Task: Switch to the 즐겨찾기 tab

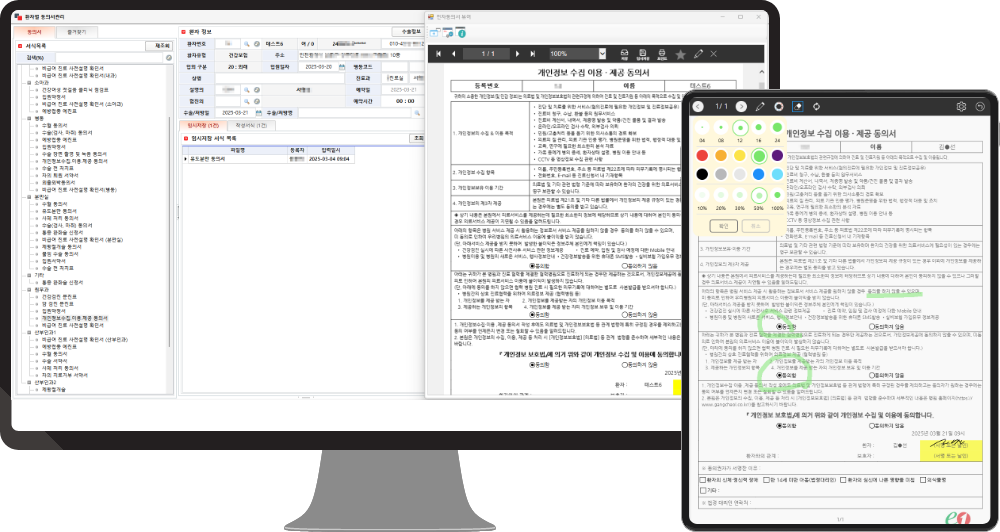Action: tap(76, 31)
